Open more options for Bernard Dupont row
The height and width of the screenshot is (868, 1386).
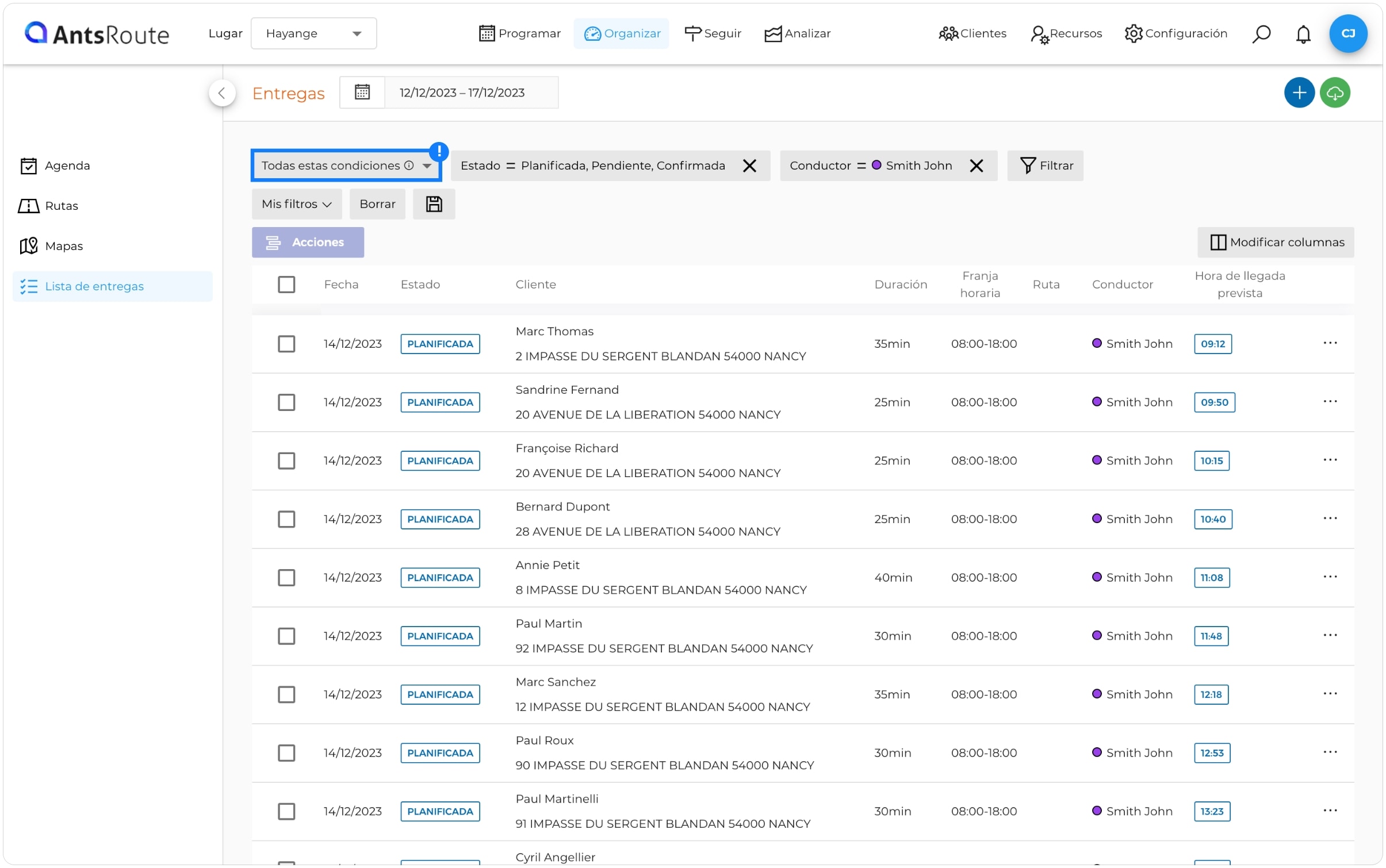1330,519
